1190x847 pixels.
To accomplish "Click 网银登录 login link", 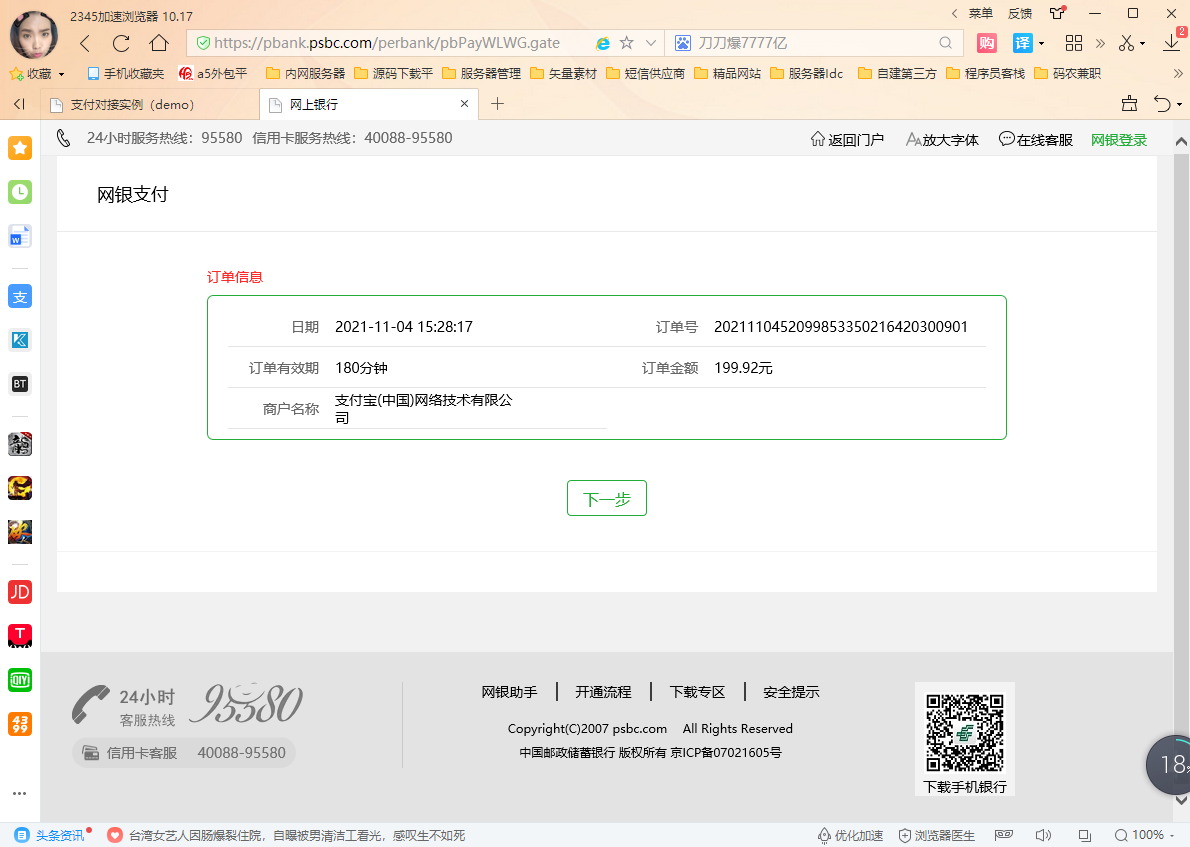I will pos(1119,140).
